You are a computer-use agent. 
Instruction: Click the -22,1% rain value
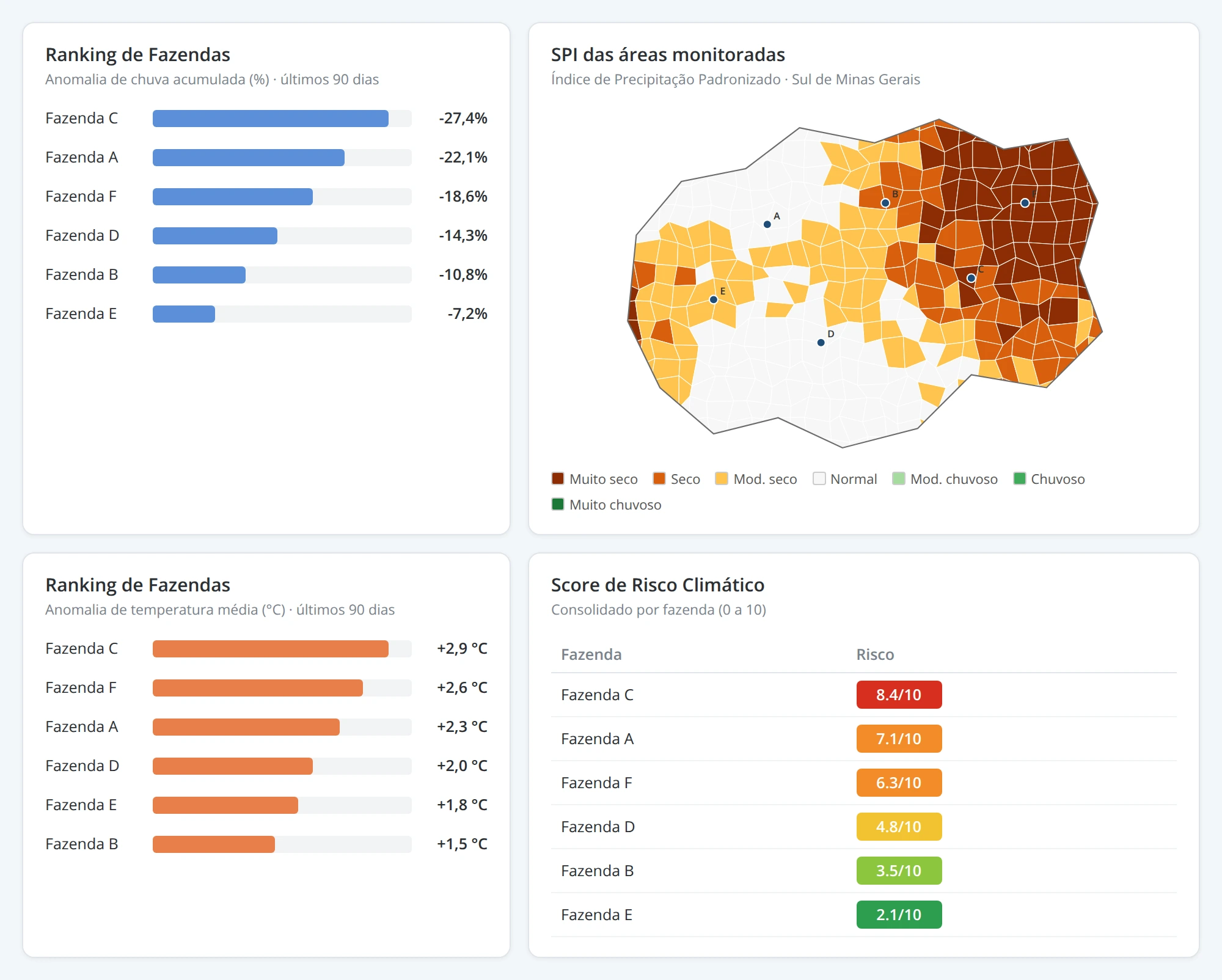(x=463, y=158)
